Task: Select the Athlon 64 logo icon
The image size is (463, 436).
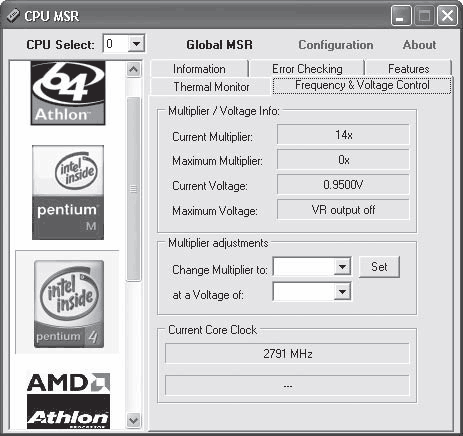Action: pos(68,93)
